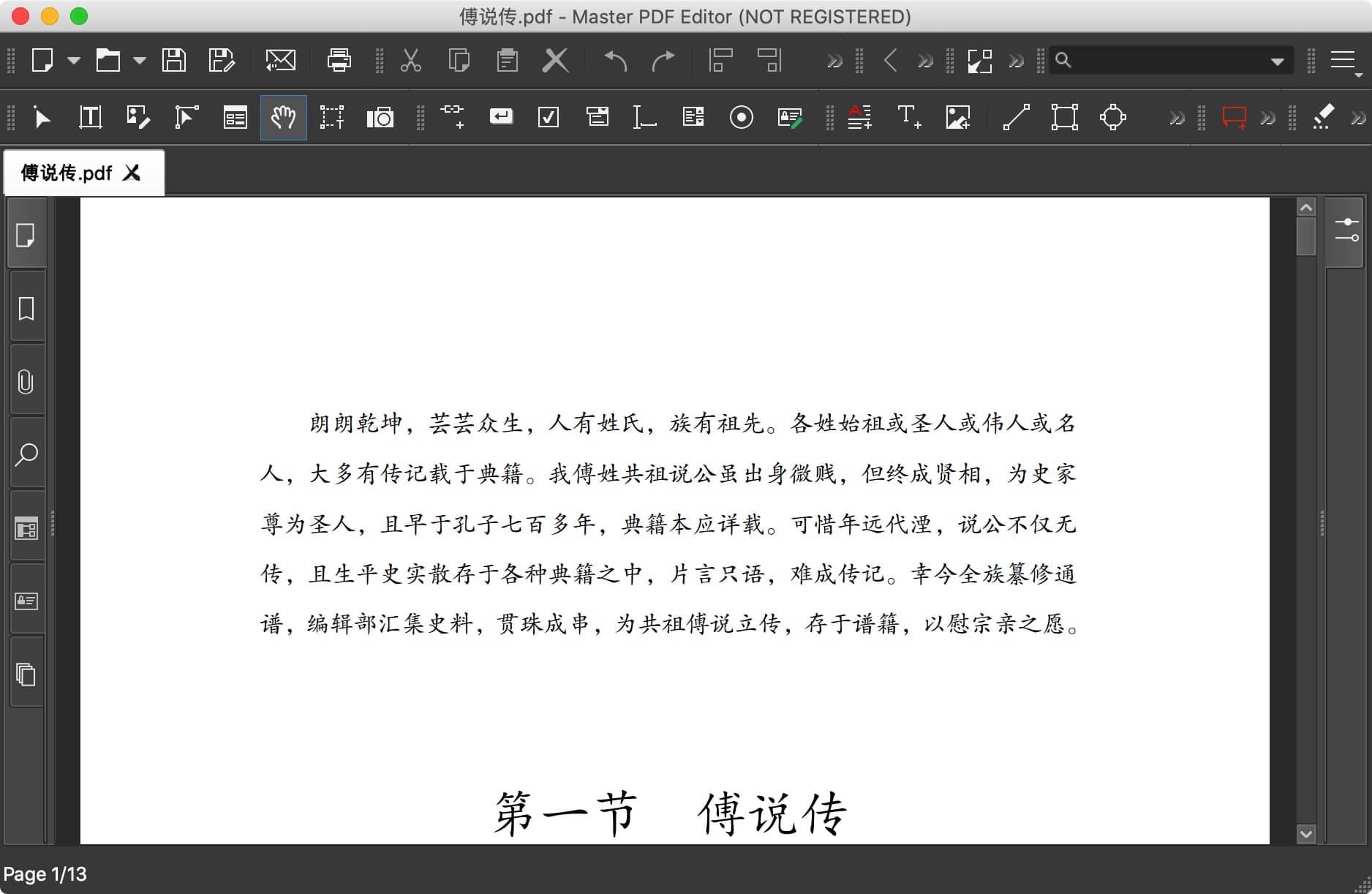Viewport: 1372px width, 894px height.
Task: Add a Combo Box form field
Action: coord(598,116)
